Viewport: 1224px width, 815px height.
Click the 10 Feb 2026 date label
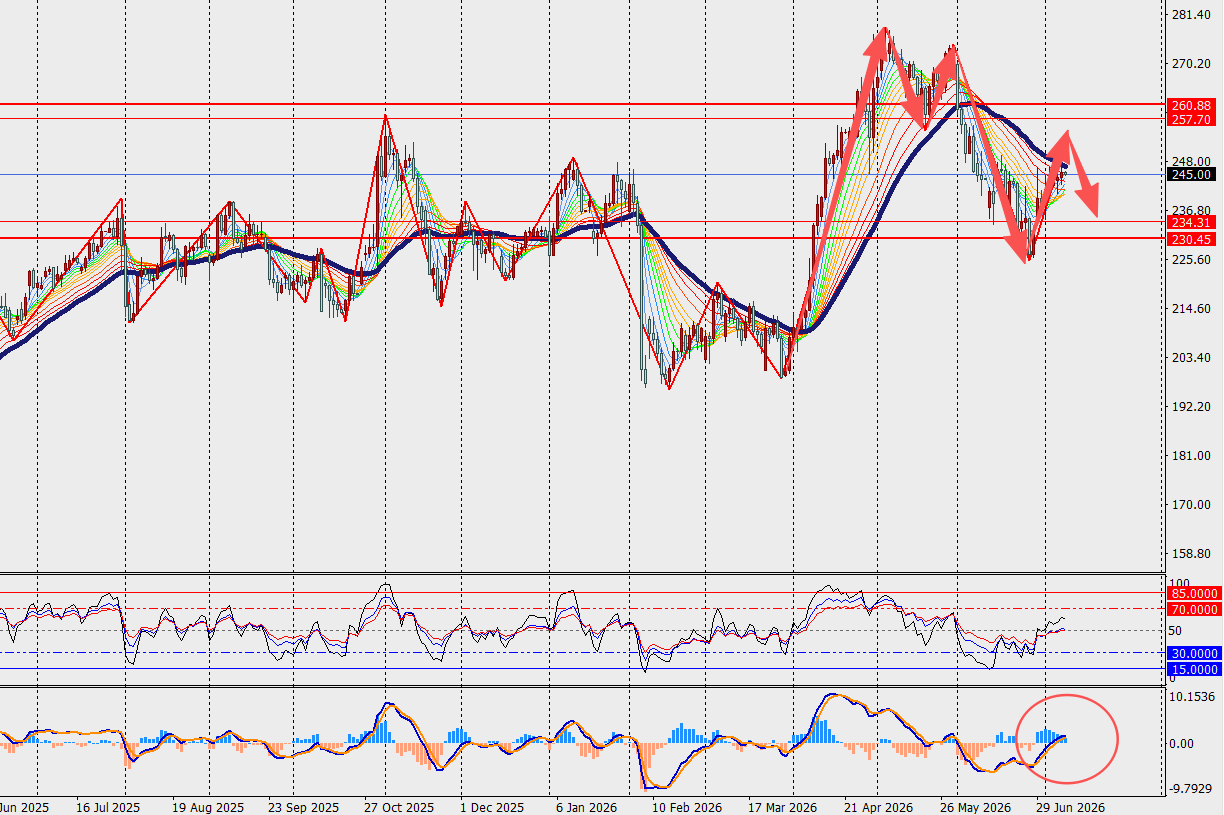(x=686, y=806)
